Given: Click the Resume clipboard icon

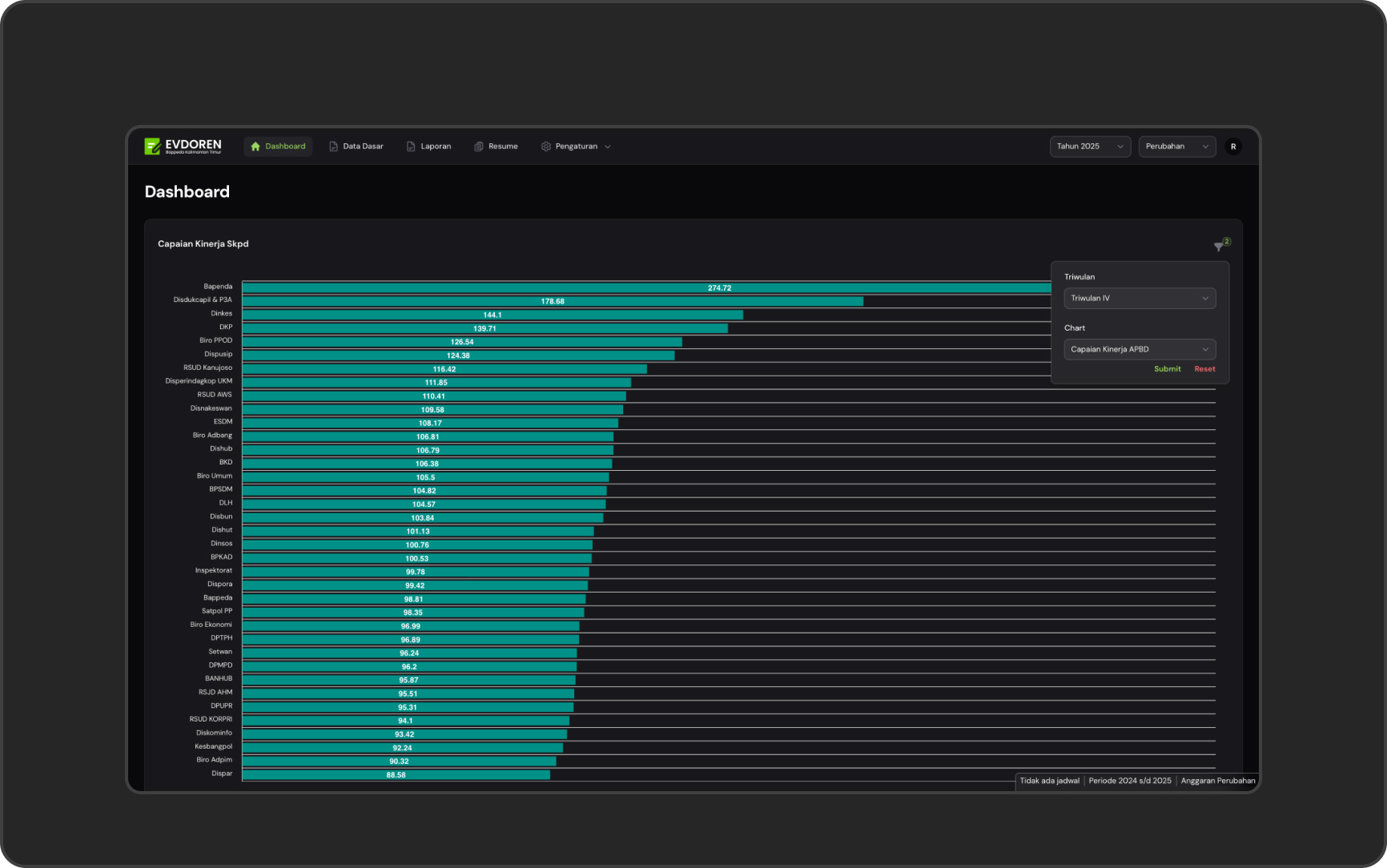Looking at the screenshot, I should click(479, 147).
